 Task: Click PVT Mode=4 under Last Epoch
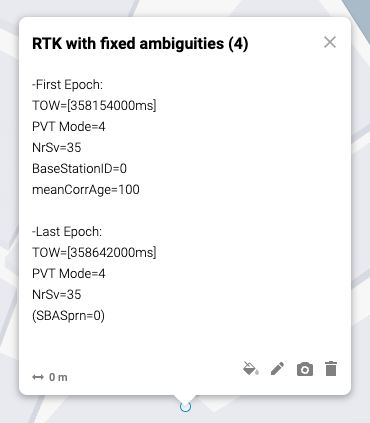[69, 274]
